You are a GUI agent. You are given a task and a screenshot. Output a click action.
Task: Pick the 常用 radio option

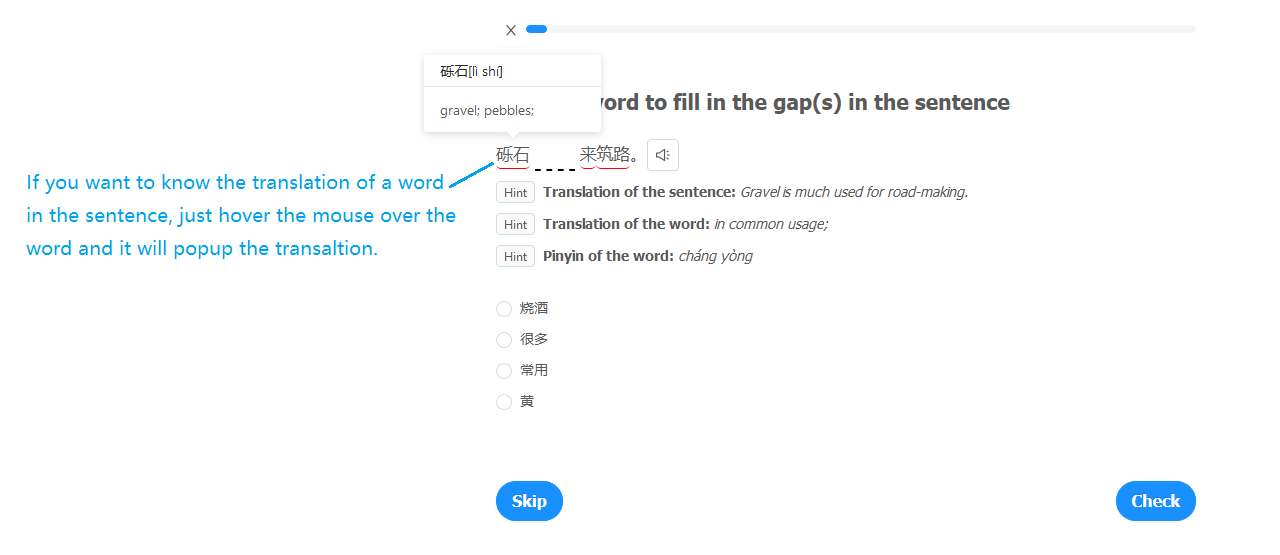click(x=504, y=371)
